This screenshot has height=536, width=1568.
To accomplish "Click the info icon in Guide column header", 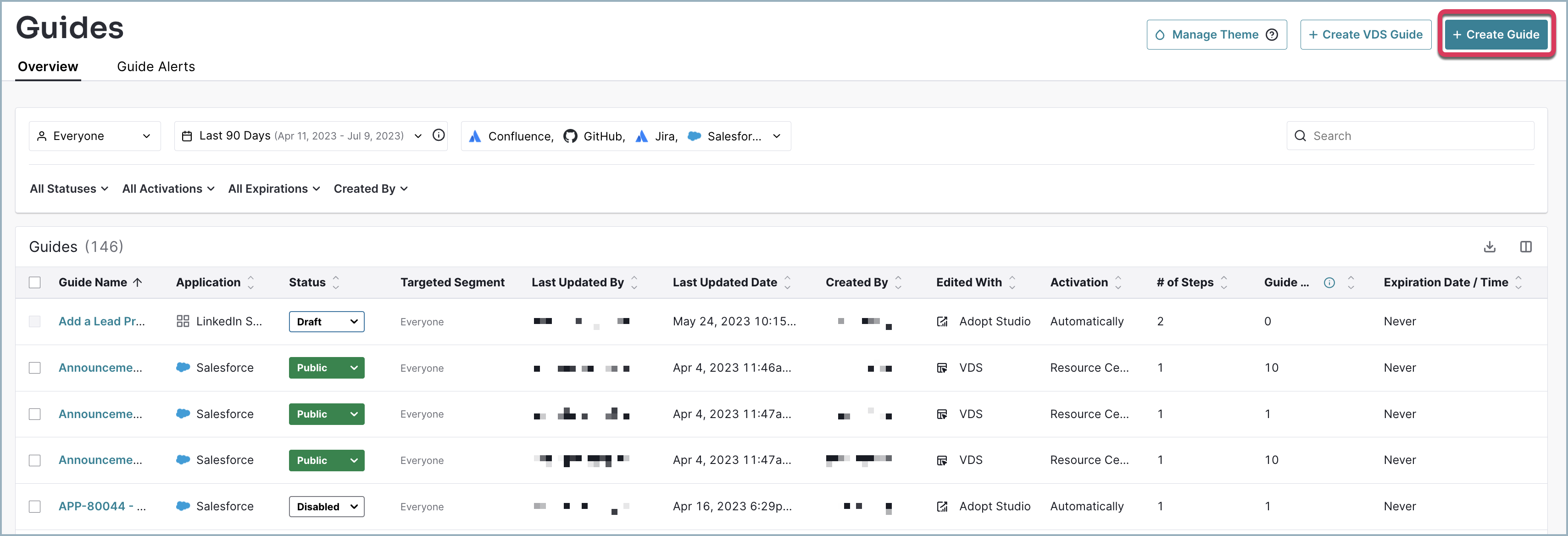I will click(1329, 283).
